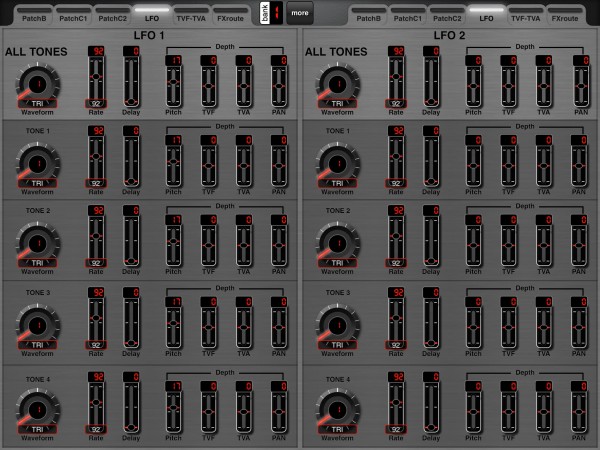Viewport: 600px width, 450px height.
Task: Click the LFO 2 Tone 4 waveform knob
Action: (338, 409)
